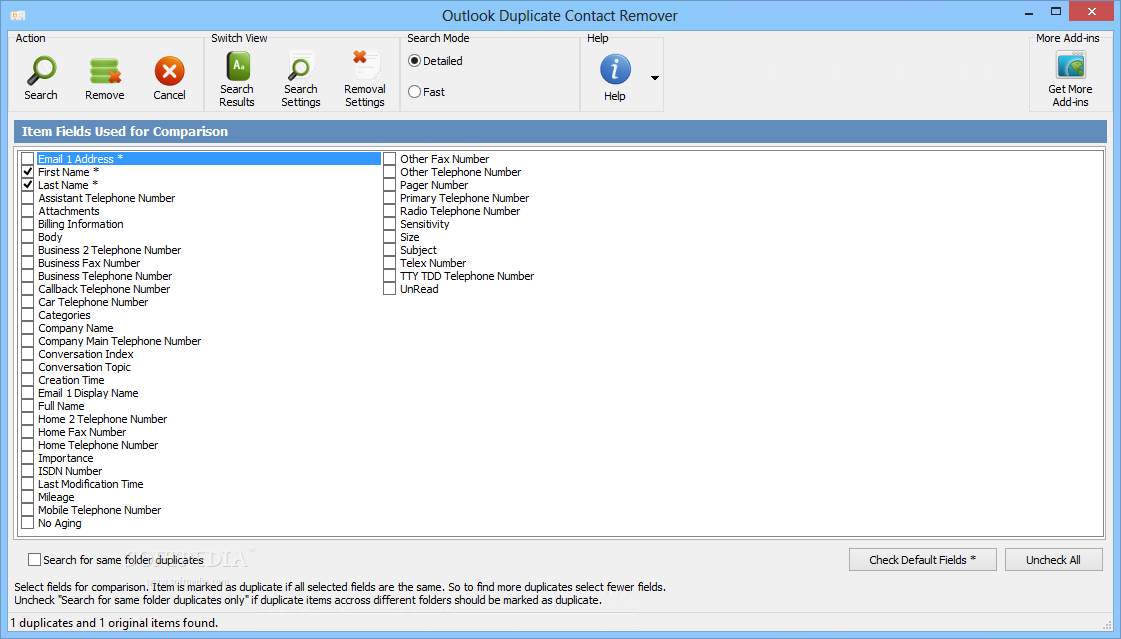Select the Size label
Screen dimensions: 1121x639
(x=410, y=237)
